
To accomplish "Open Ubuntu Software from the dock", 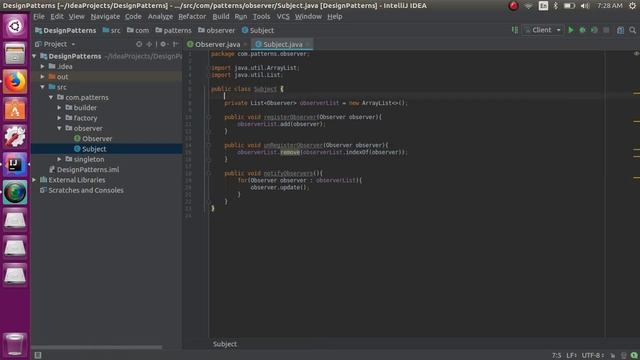I will pos(15,109).
